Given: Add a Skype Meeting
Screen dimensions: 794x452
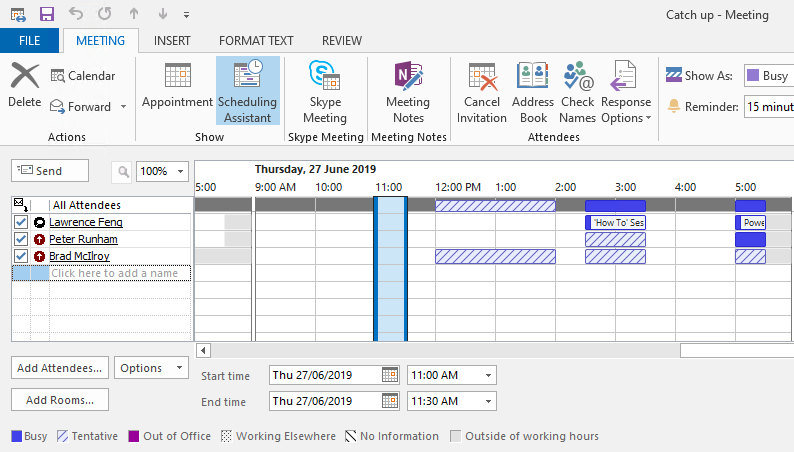Looking at the screenshot, I should coord(325,91).
